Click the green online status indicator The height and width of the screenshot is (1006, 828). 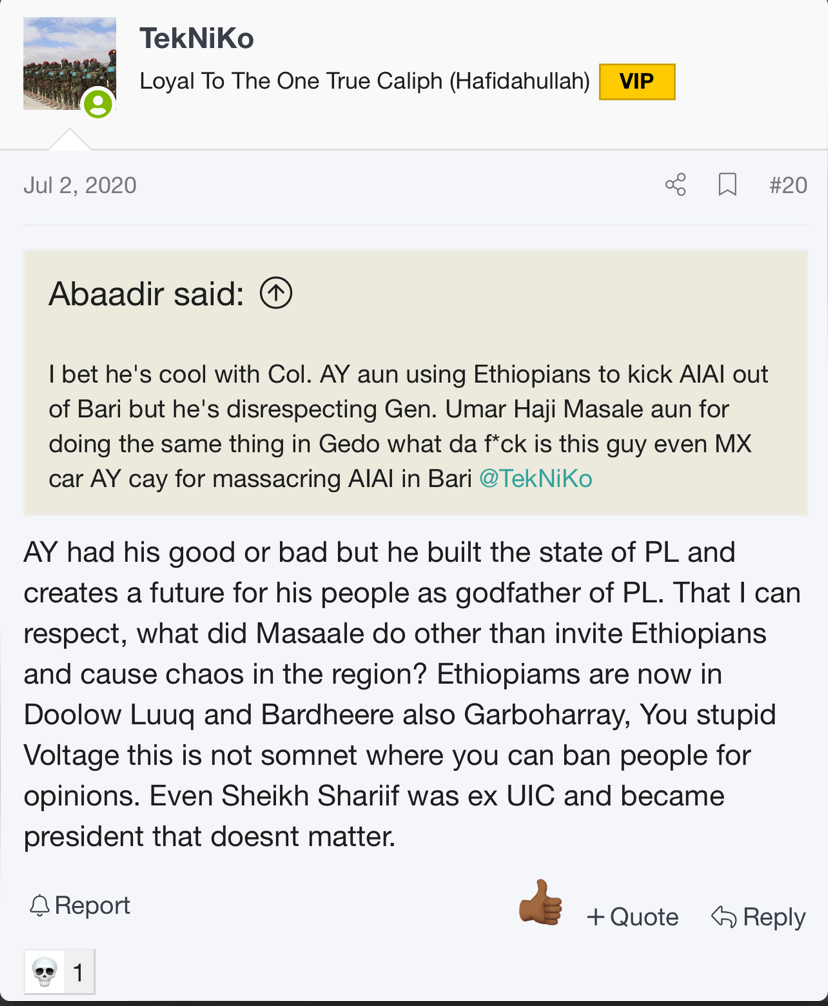pyautogui.click(x=98, y=103)
